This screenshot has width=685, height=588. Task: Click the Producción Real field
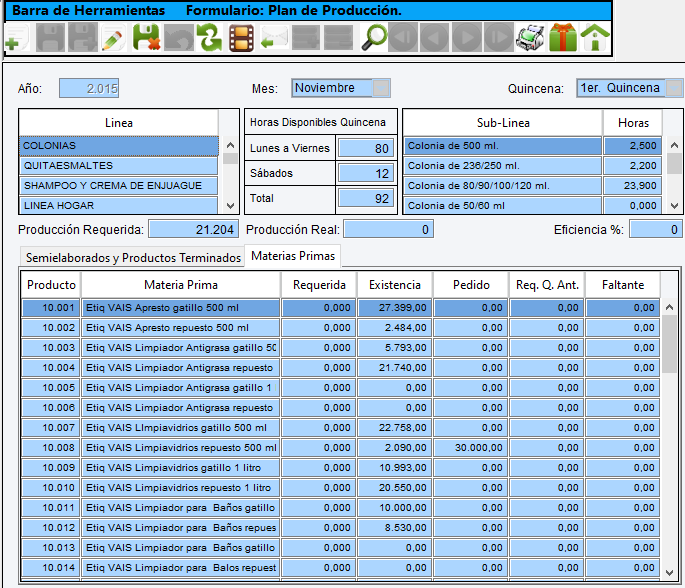pyautogui.click(x=388, y=229)
